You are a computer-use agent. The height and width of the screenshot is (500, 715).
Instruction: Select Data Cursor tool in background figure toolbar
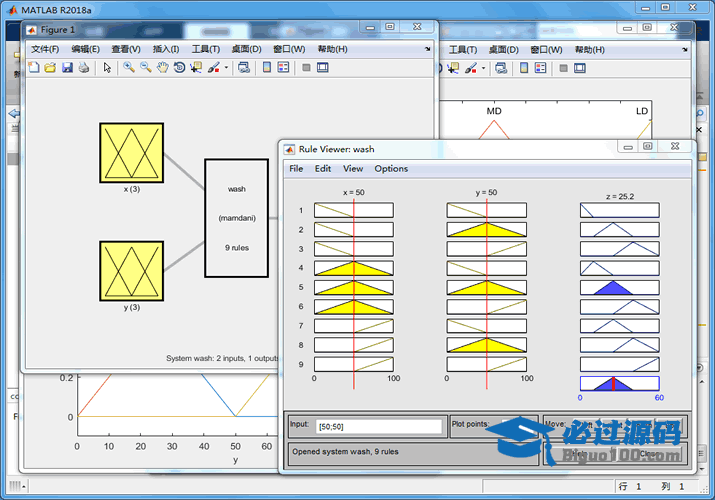click(454, 68)
